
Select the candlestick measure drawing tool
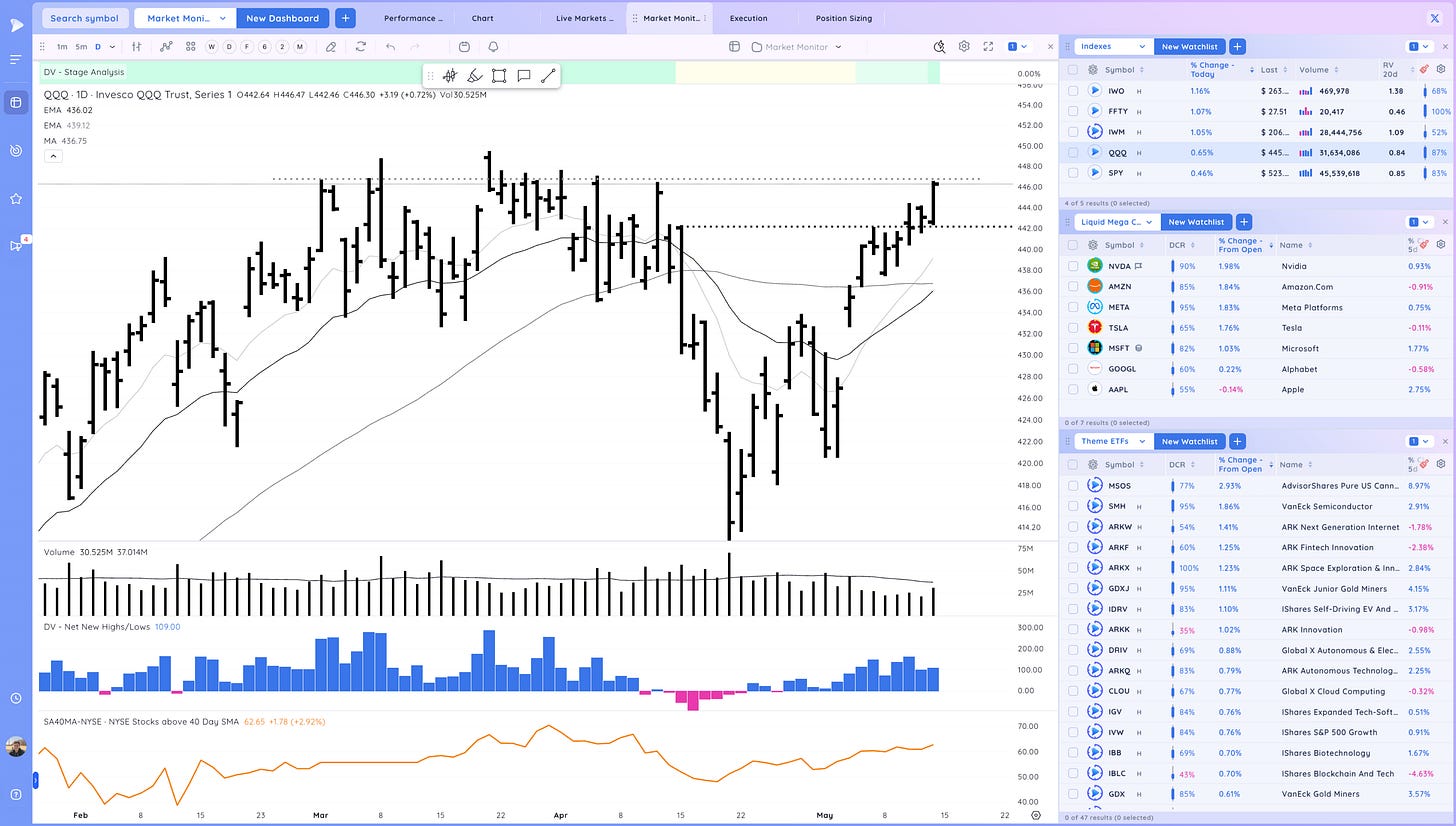tap(450, 75)
